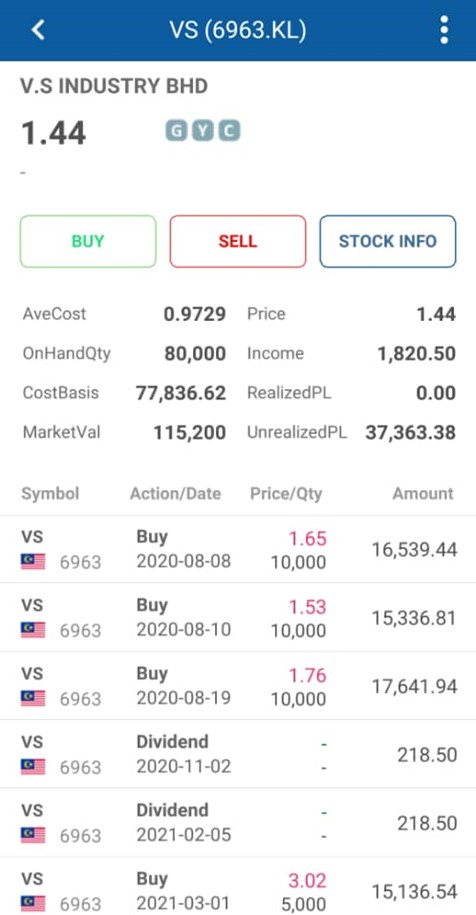Screen dimensions: 476x915
Task: Tap the G badge icon
Action: pyautogui.click(x=176, y=131)
